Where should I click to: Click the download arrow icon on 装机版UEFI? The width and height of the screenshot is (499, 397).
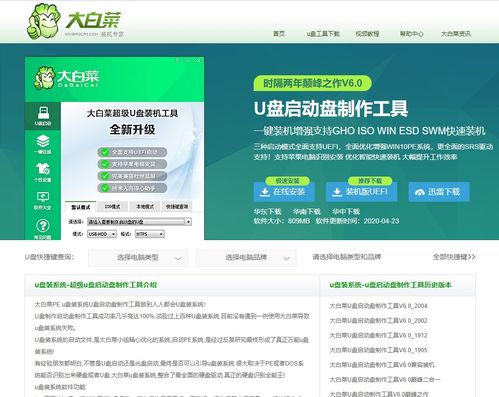coord(337,192)
